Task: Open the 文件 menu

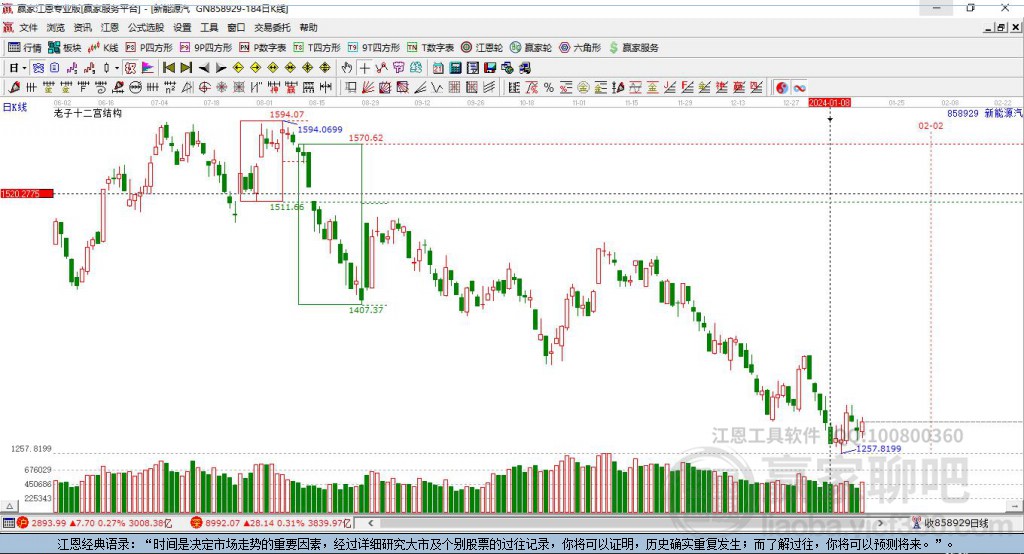Action: pos(28,27)
